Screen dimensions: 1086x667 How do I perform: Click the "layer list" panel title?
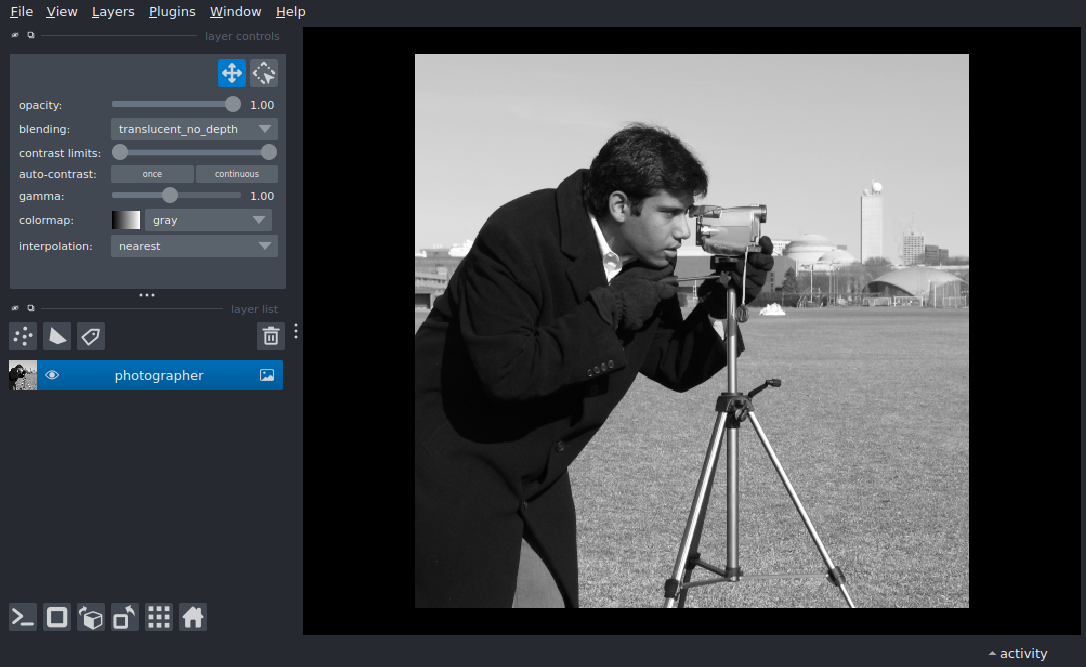(x=254, y=309)
